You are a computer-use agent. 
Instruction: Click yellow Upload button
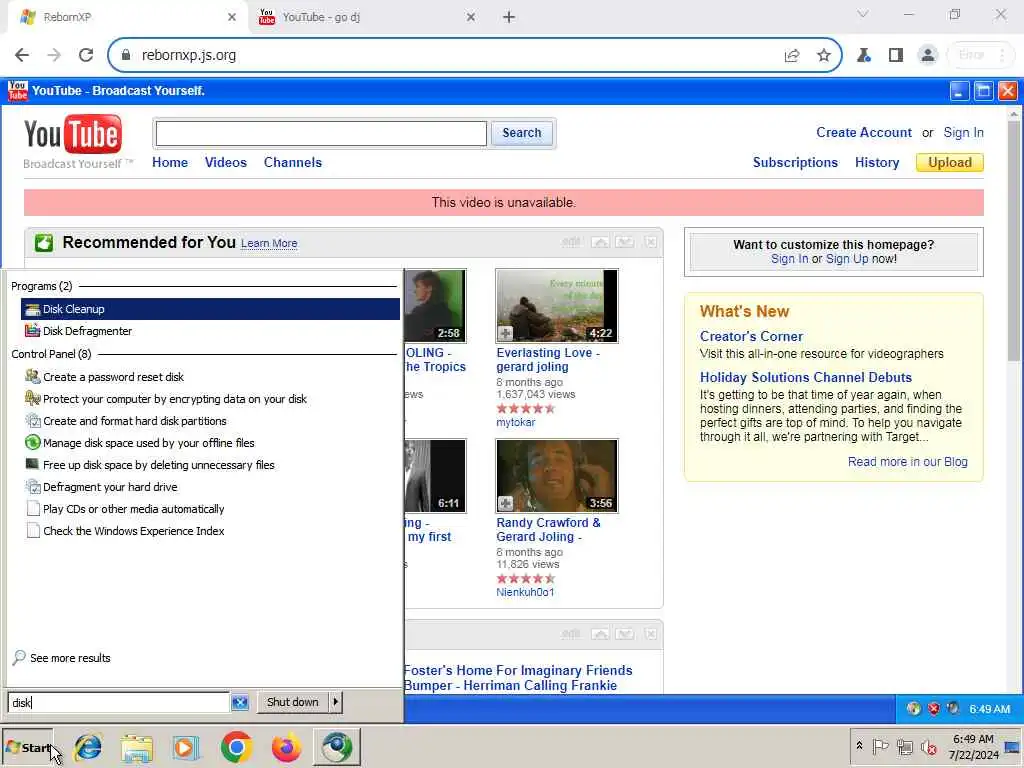click(x=950, y=163)
